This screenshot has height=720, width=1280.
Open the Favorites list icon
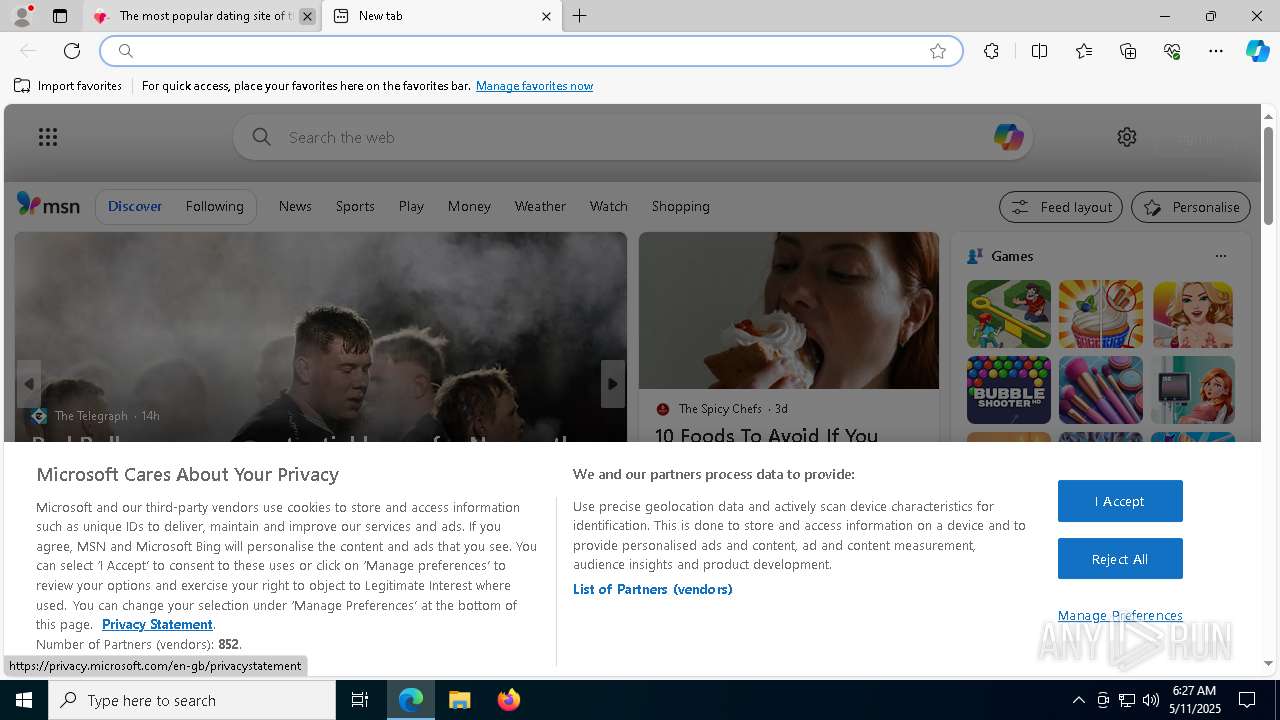[1084, 51]
